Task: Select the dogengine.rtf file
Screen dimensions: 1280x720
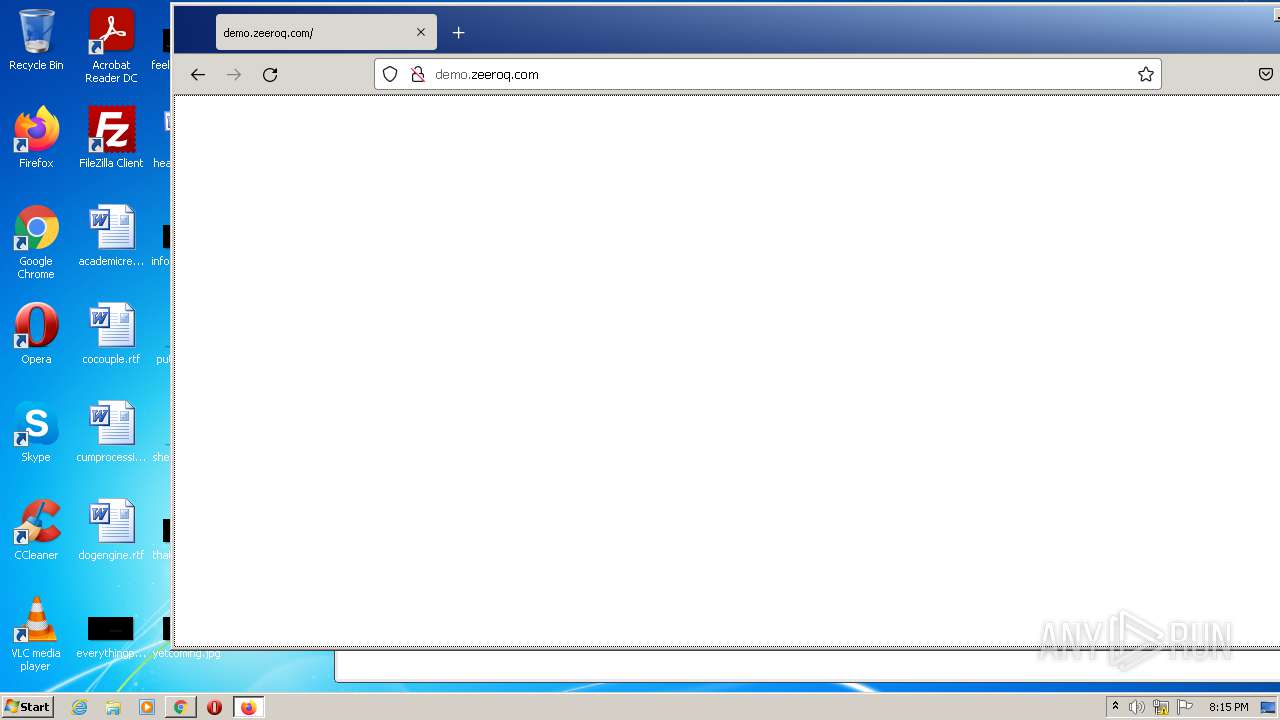Action: (x=111, y=530)
